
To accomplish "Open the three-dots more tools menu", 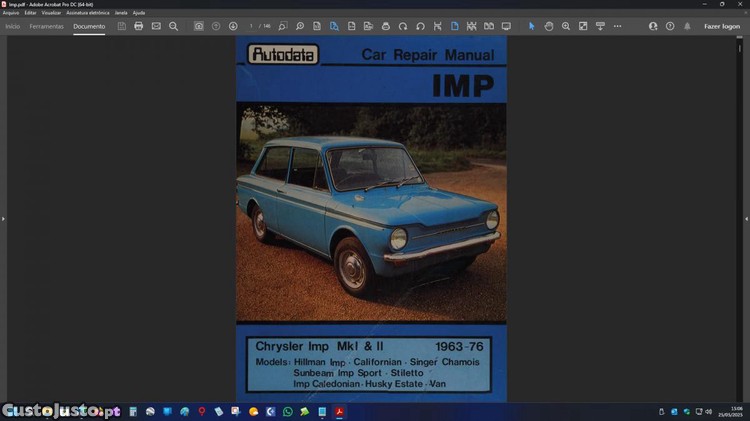I will click(617, 26).
